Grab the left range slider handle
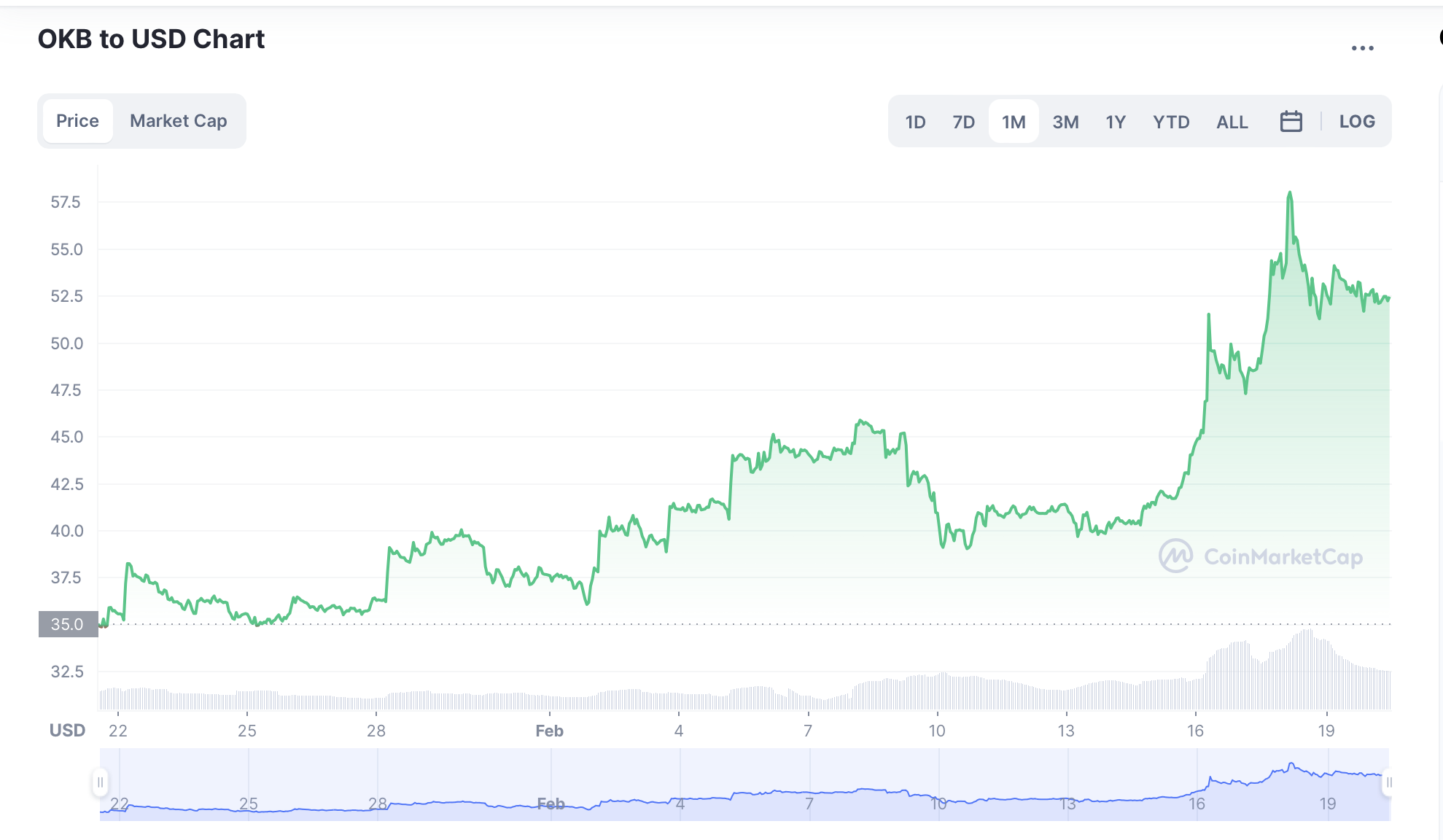This screenshot has height=840, width=1443. pos(101,782)
